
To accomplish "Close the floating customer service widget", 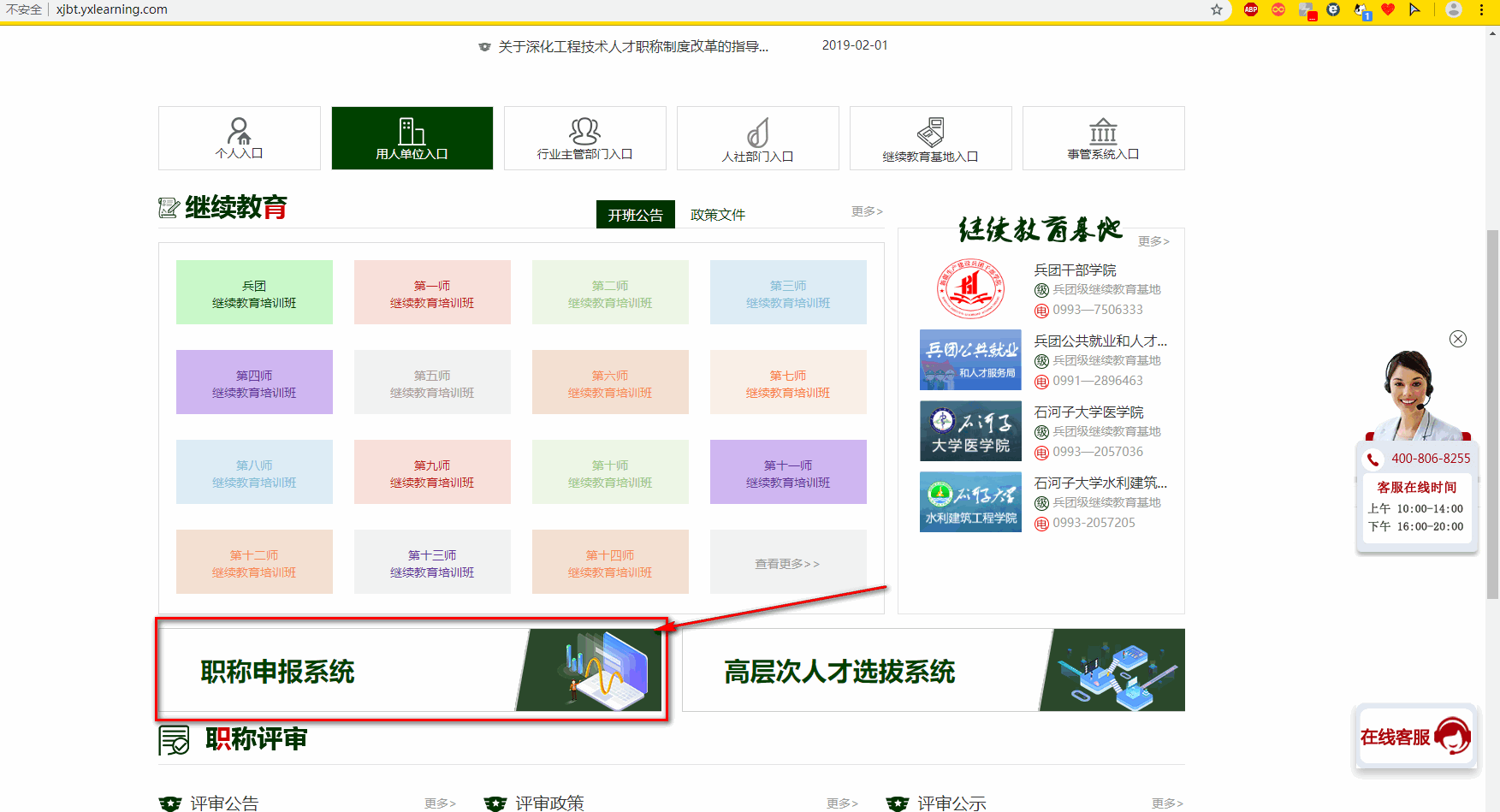I will 1458,339.
